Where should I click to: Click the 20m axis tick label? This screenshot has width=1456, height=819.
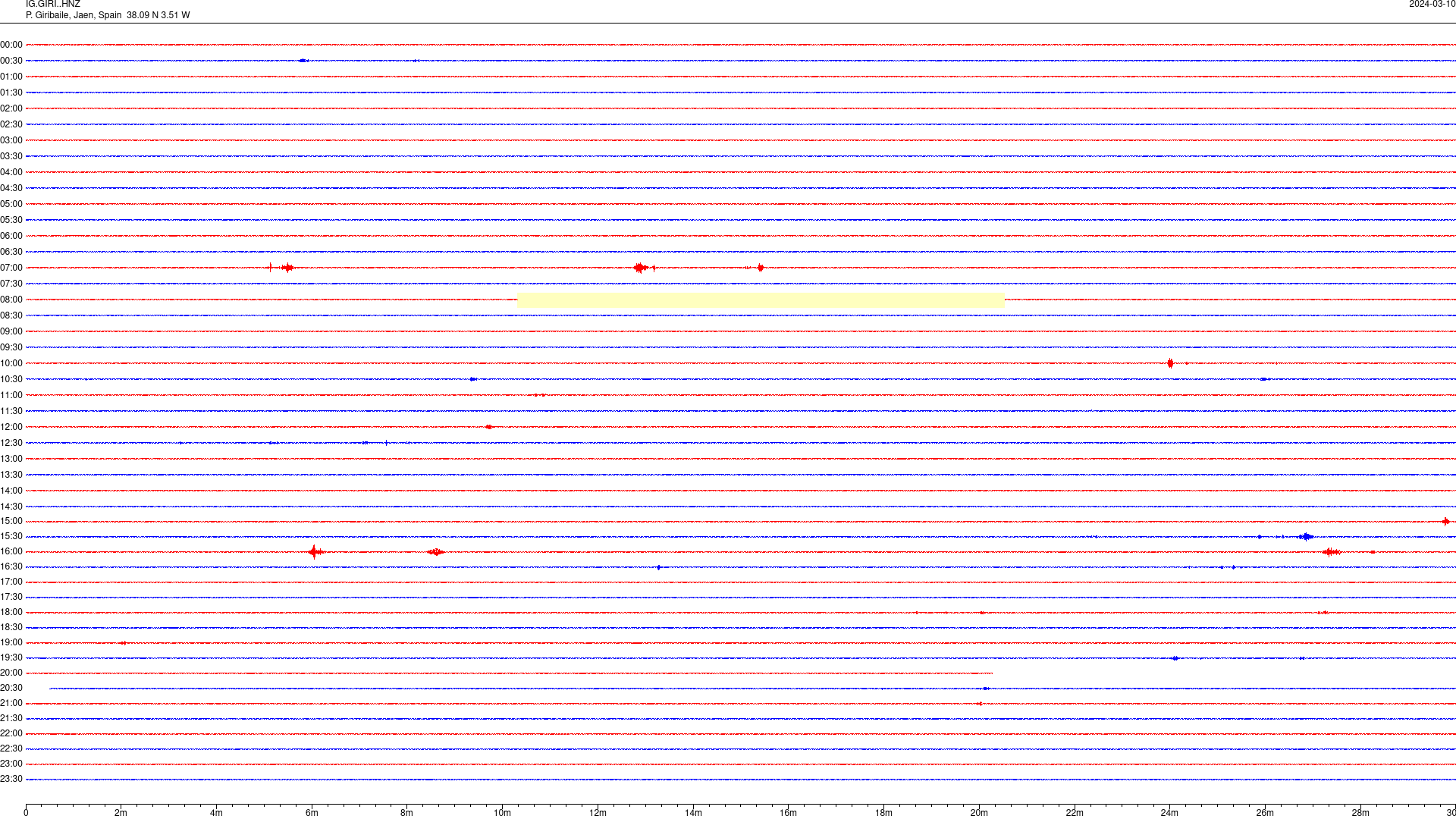click(979, 813)
